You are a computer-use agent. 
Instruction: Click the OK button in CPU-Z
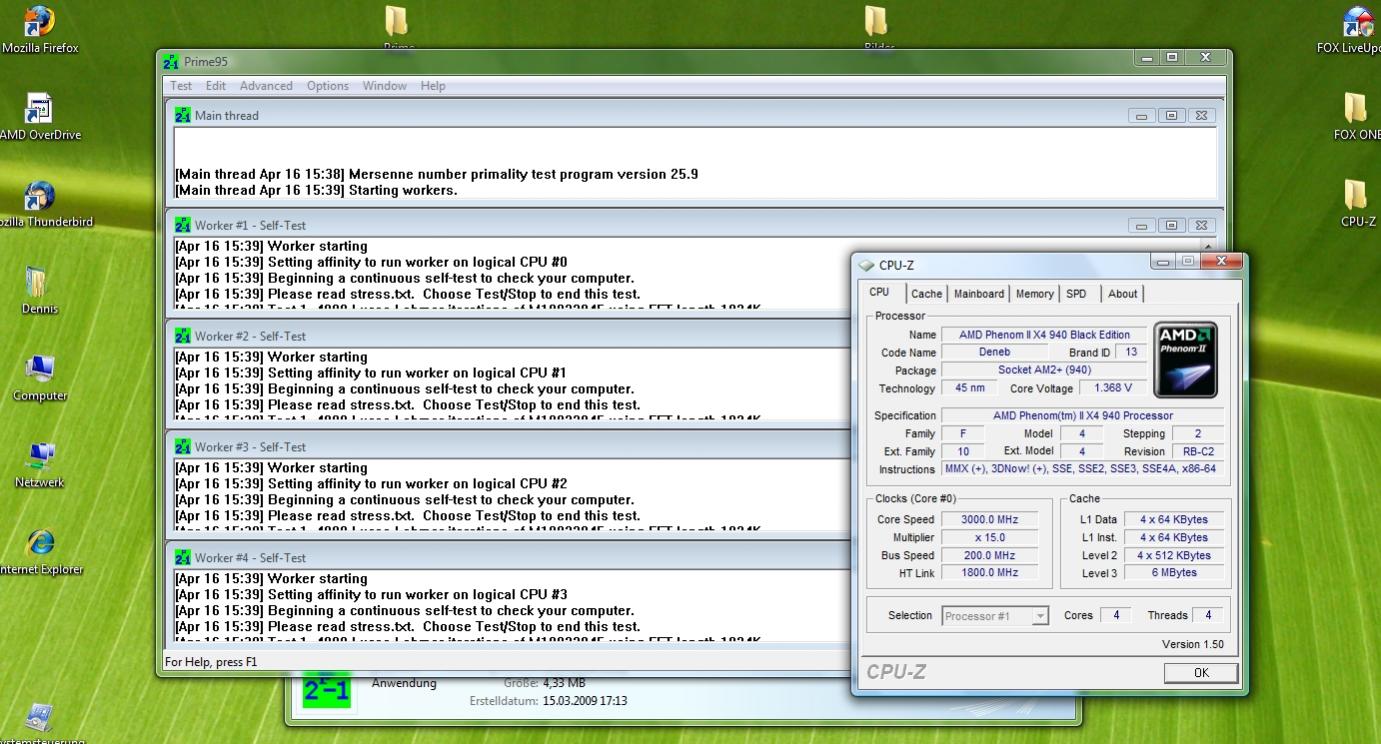[1201, 673]
